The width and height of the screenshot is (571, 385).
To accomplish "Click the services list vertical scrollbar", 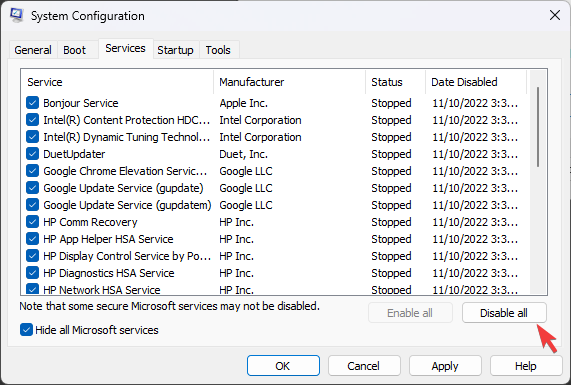I will point(538,182).
